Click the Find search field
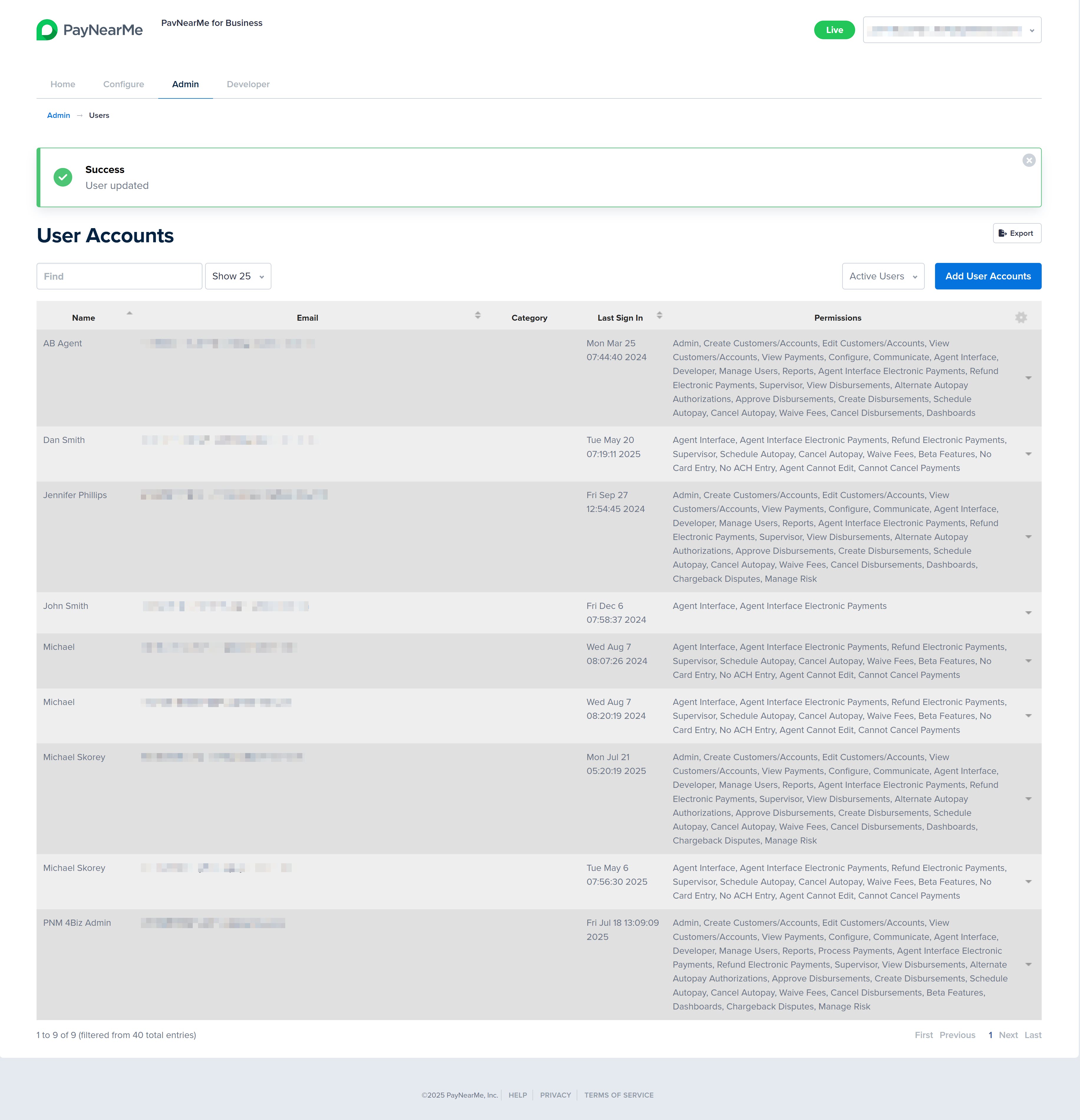The width and height of the screenshot is (1080, 1120). click(119, 276)
